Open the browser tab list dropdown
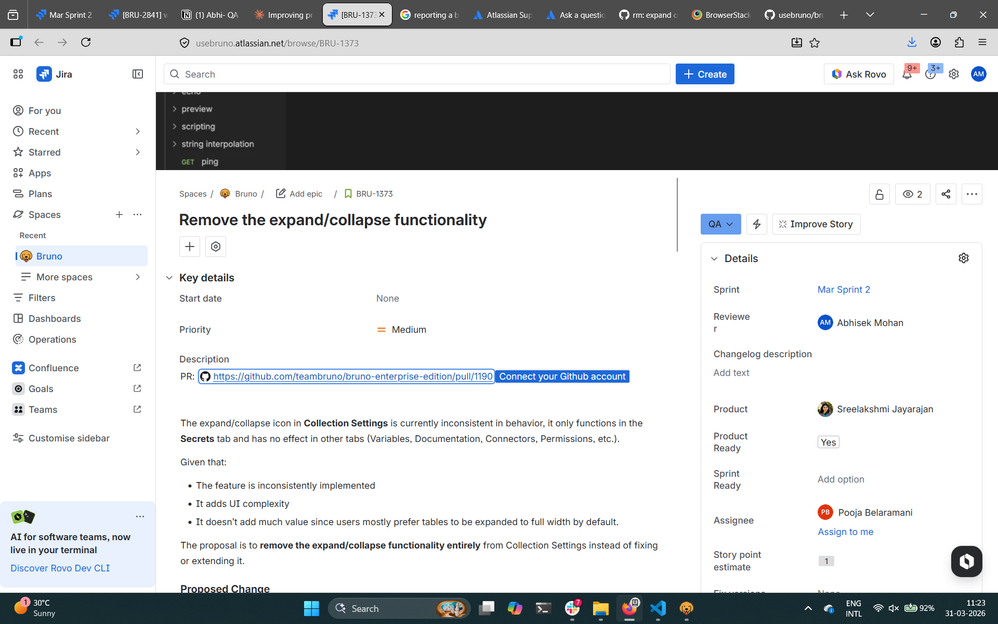The image size is (998, 624). coord(870,15)
